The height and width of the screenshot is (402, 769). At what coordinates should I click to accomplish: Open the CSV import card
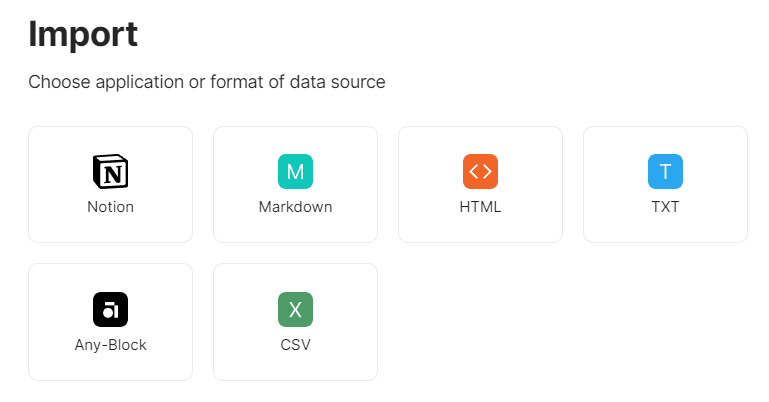point(295,364)
